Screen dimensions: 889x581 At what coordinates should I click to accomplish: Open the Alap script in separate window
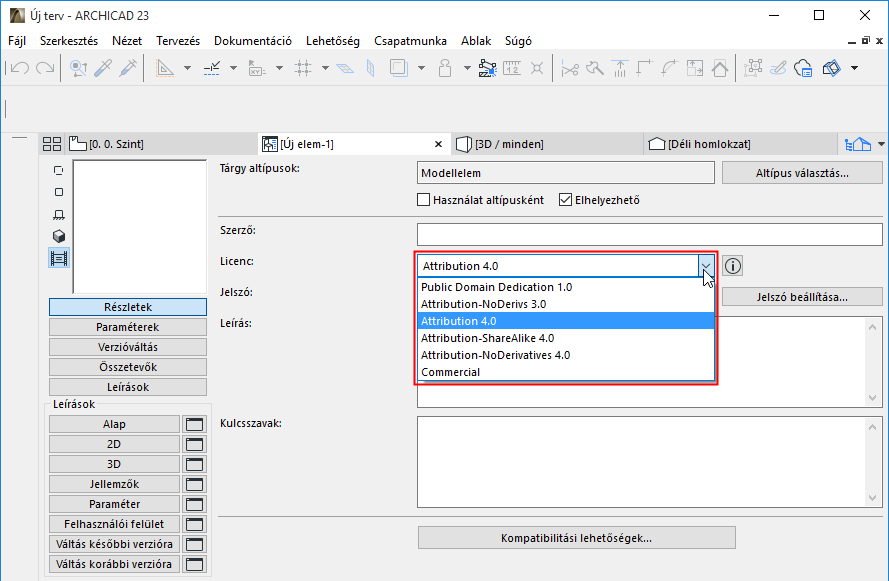pos(194,424)
